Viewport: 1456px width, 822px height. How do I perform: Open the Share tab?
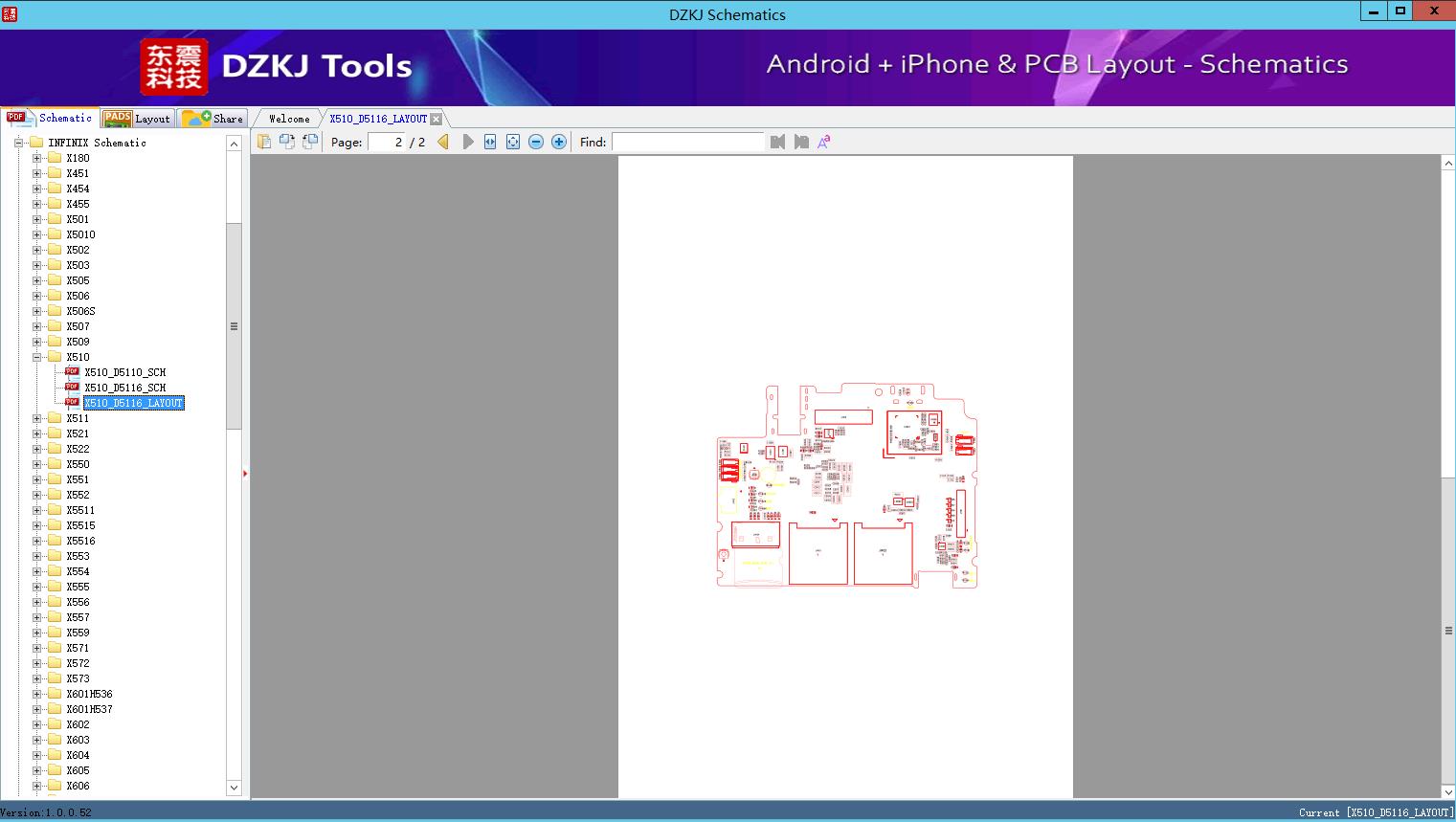[213, 119]
